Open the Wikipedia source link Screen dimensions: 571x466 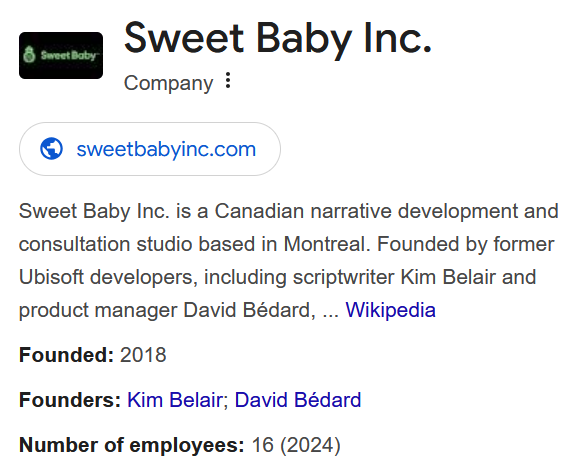point(390,310)
